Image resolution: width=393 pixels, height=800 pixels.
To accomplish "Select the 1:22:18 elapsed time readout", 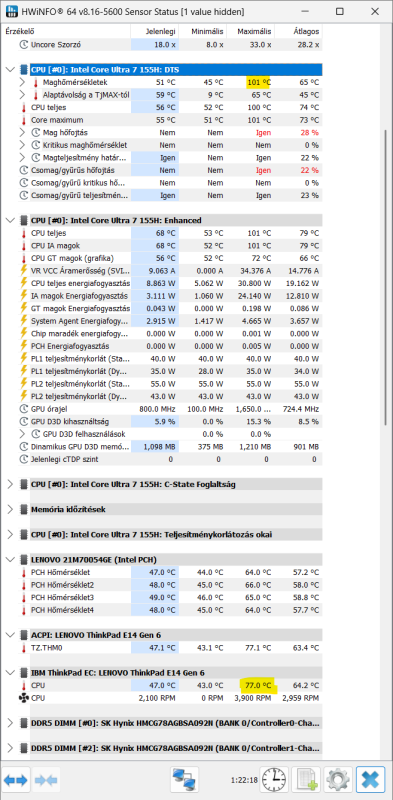I will click(x=243, y=780).
